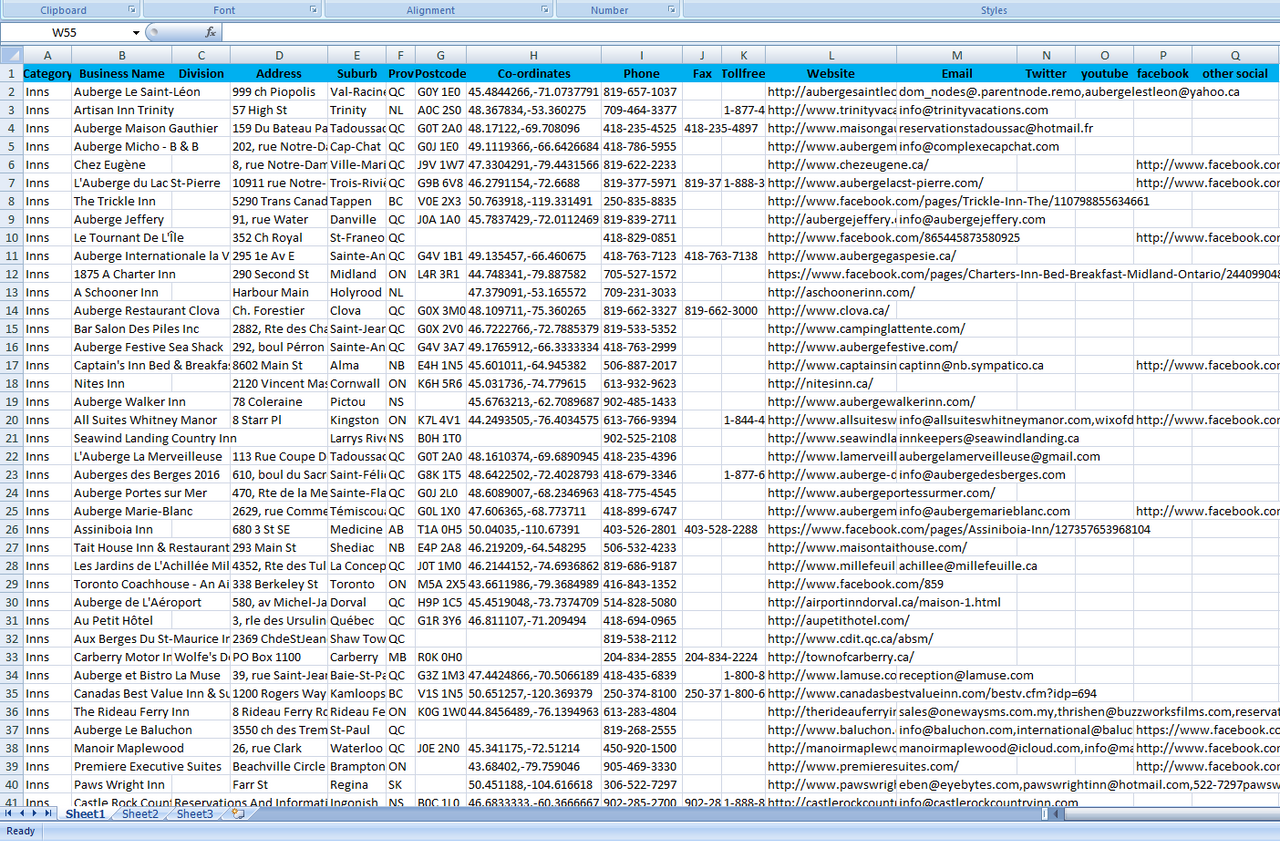The image size is (1280, 841).
Task: Click the Insert Worksheet icon
Action: (238, 814)
